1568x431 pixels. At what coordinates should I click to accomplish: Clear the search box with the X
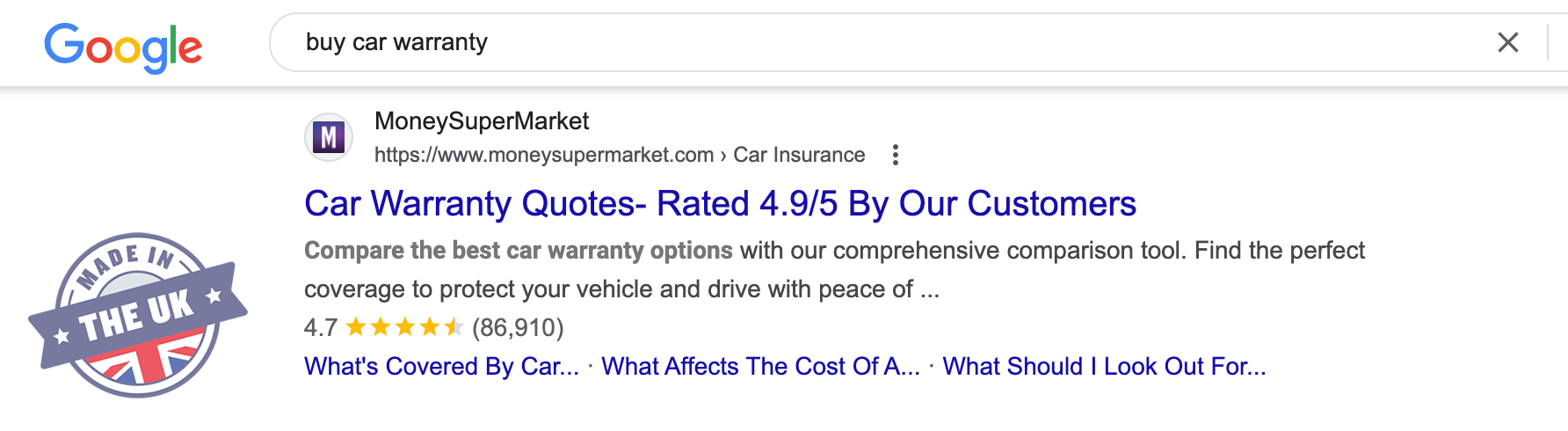click(1507, 42)
